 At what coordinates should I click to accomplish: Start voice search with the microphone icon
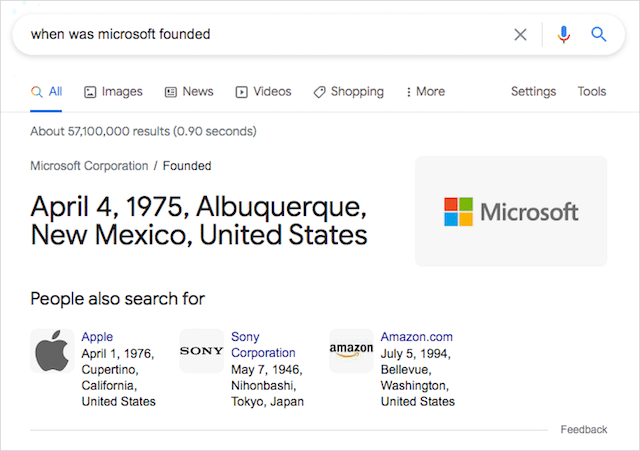[x=563, y=35]
